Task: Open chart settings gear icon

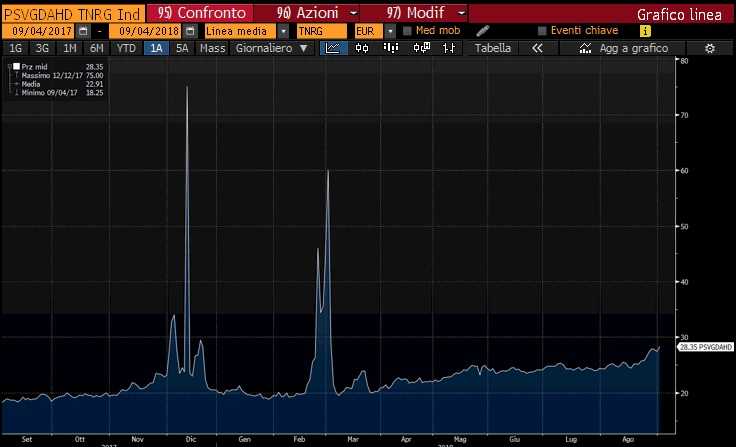Action: [710, 48]
